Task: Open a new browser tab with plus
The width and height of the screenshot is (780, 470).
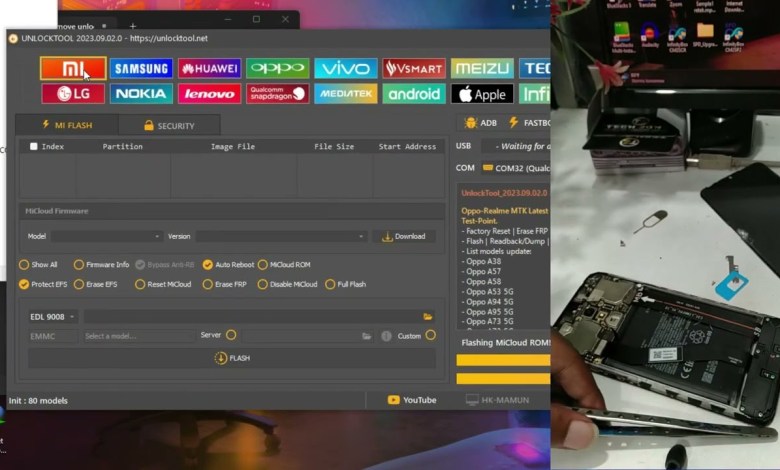Action: (132, 26)
